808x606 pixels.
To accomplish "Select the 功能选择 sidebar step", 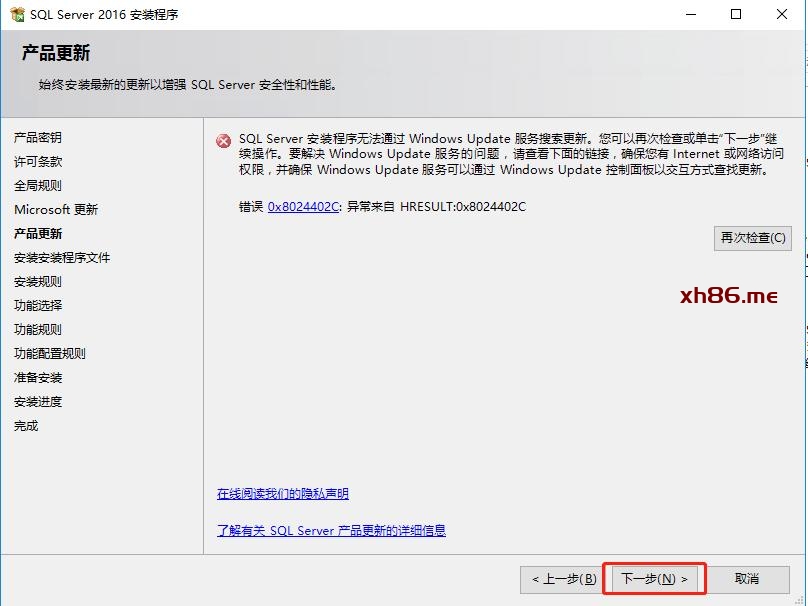I will coord(38,306).
